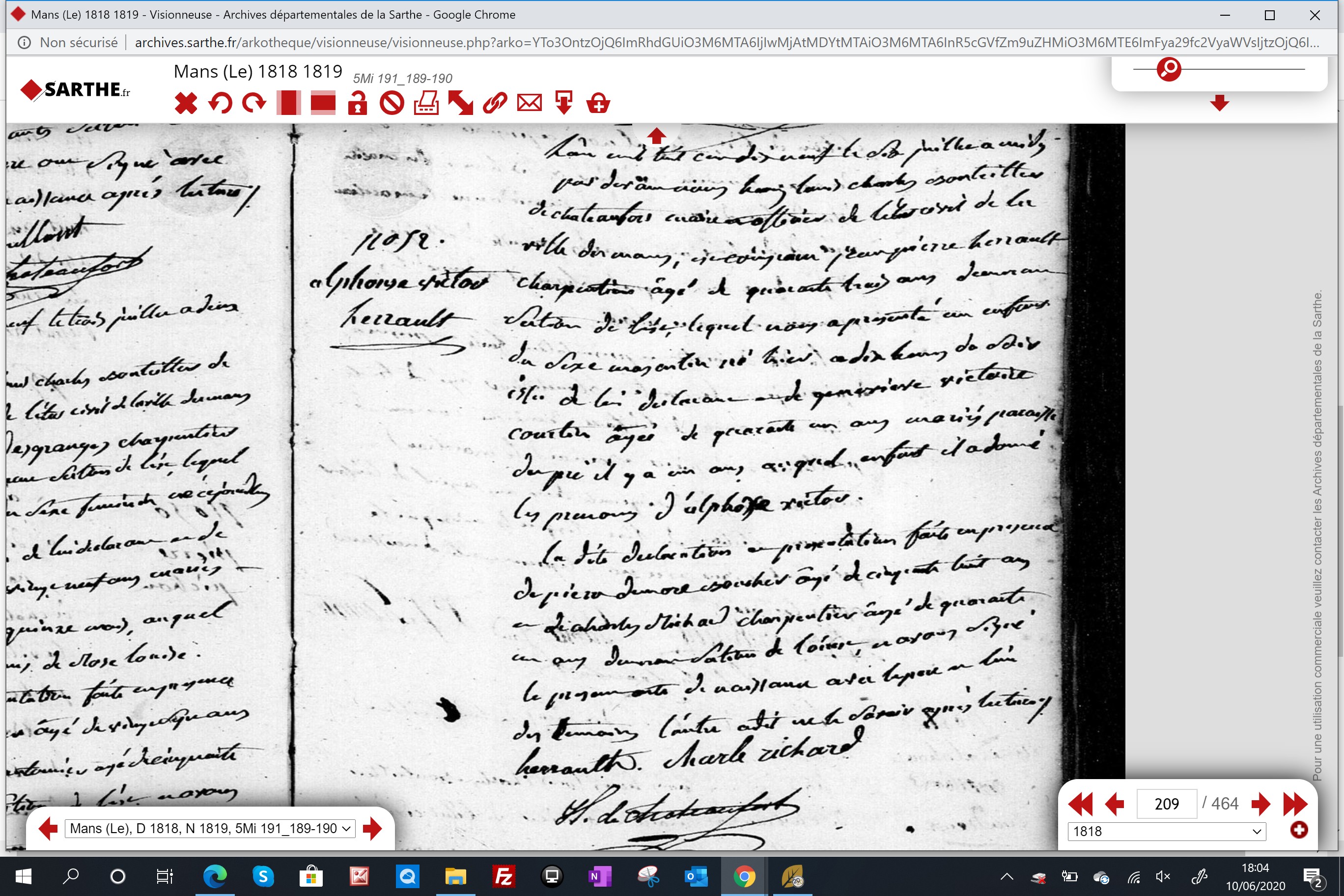1344x896 pixels.
Task: Open the 1818 year dropdown
Action: click(x=1167, y=832)
